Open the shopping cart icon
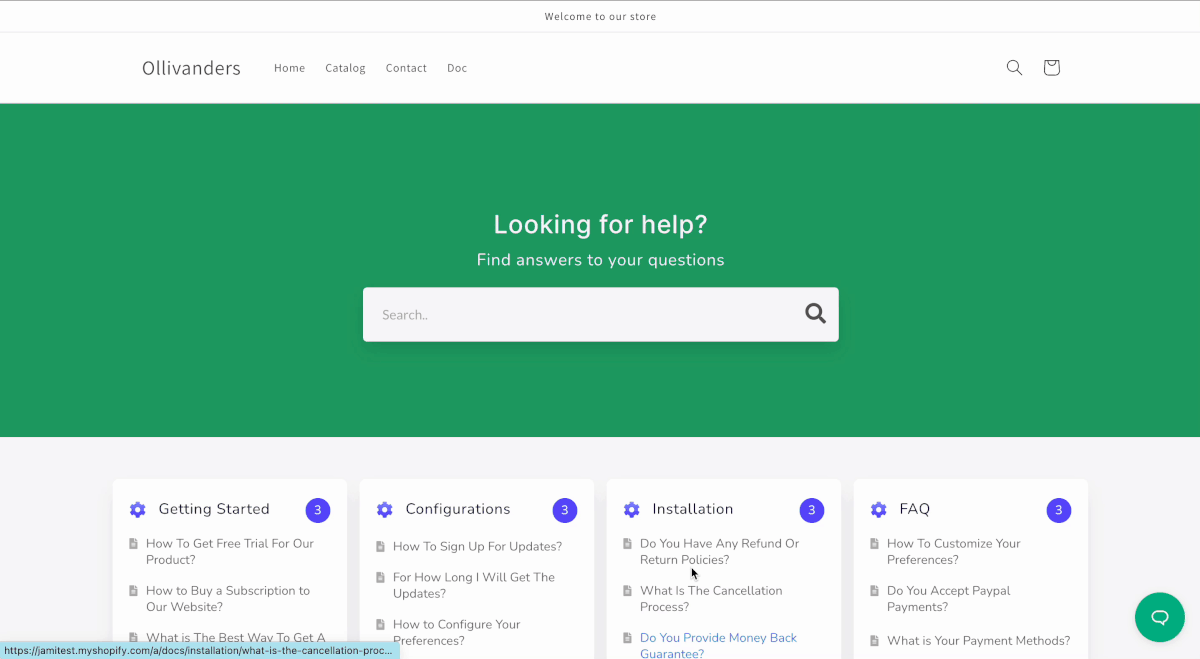Image resolution: width=1200 pixels, height=659 pixels. pyautogui.click(x=1051, y=68)
